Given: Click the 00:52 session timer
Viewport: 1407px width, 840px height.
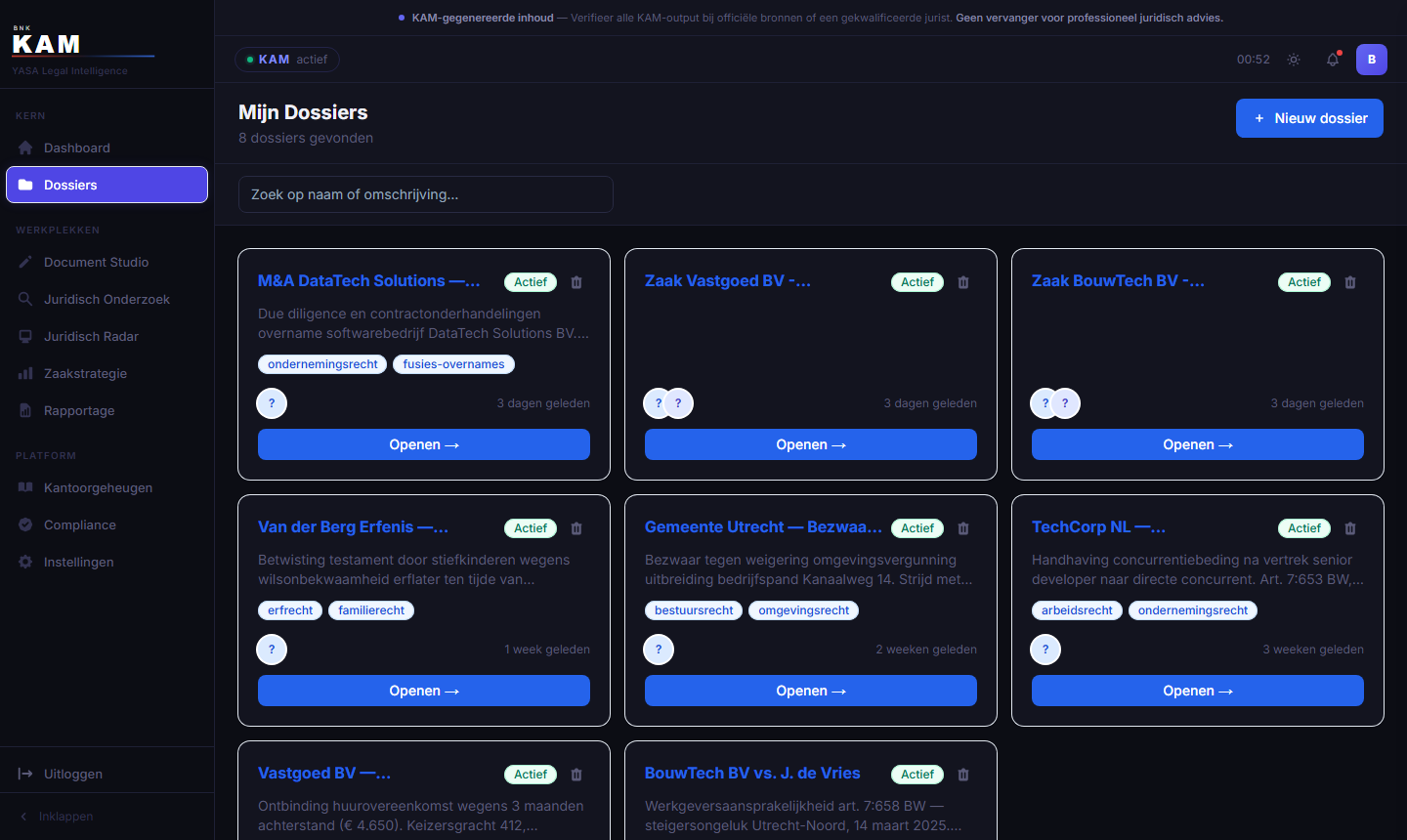Looking at the screenshot, I should 1254,60.
